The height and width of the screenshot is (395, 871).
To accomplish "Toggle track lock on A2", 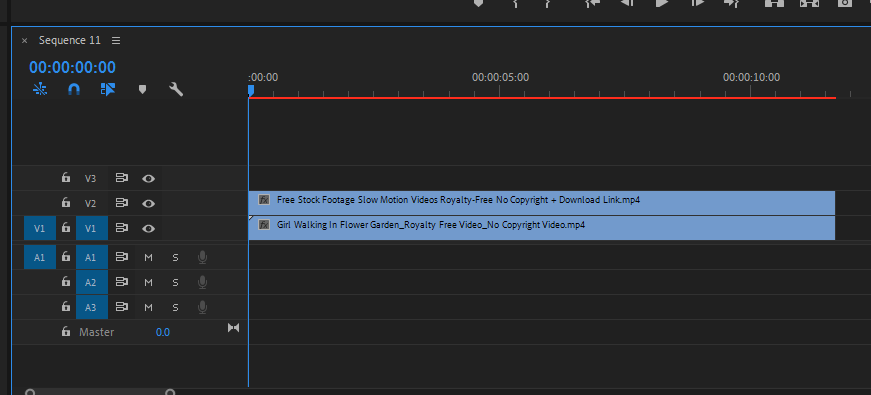I will [x=66, y=282].
